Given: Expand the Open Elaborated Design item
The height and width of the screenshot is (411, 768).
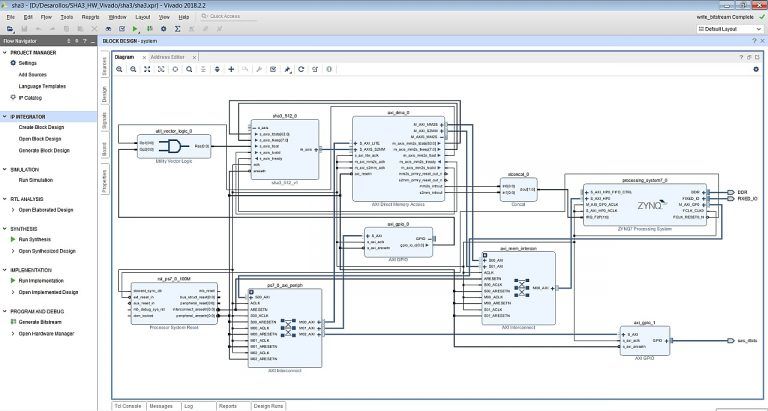Looking at the screenshot, I should point(13,210).
